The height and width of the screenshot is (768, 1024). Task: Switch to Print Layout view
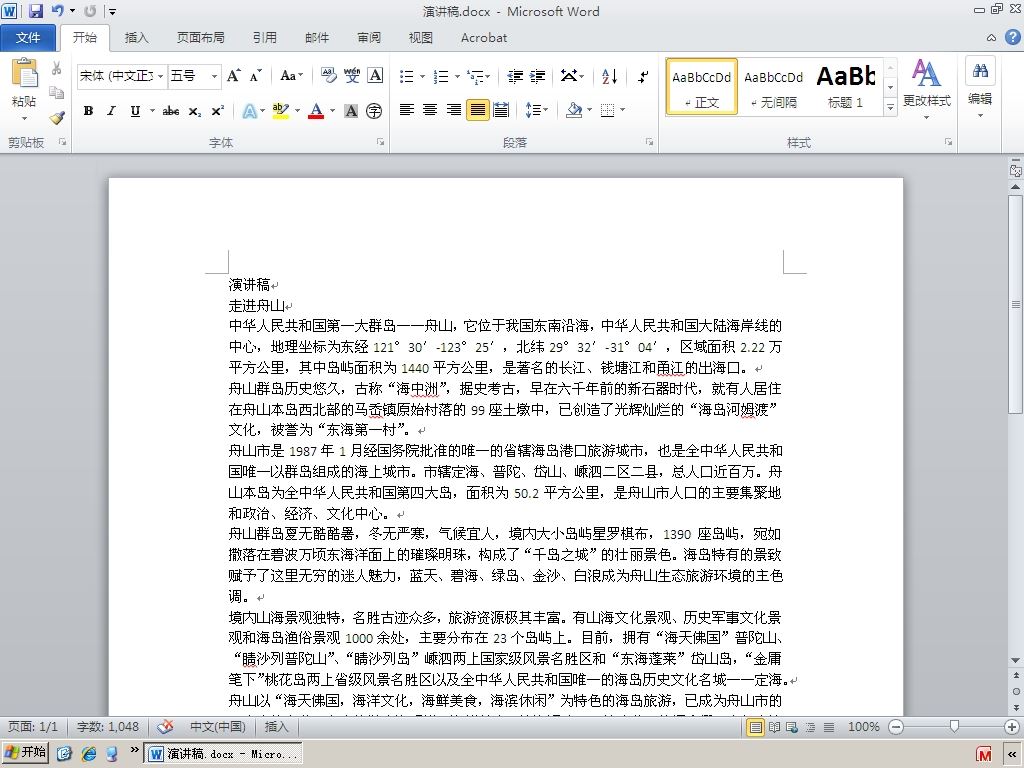pyautogui.click(x=755, y=726)
